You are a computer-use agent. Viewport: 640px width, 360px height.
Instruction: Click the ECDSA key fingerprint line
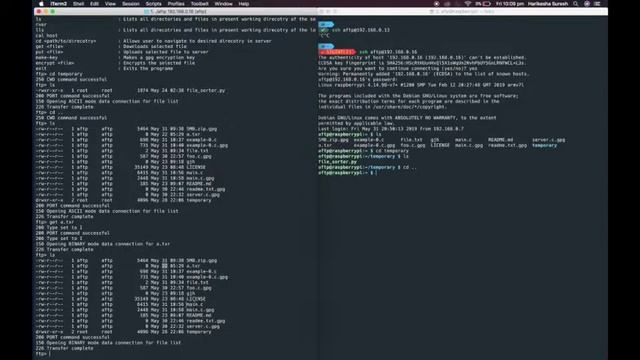[422, 63]
